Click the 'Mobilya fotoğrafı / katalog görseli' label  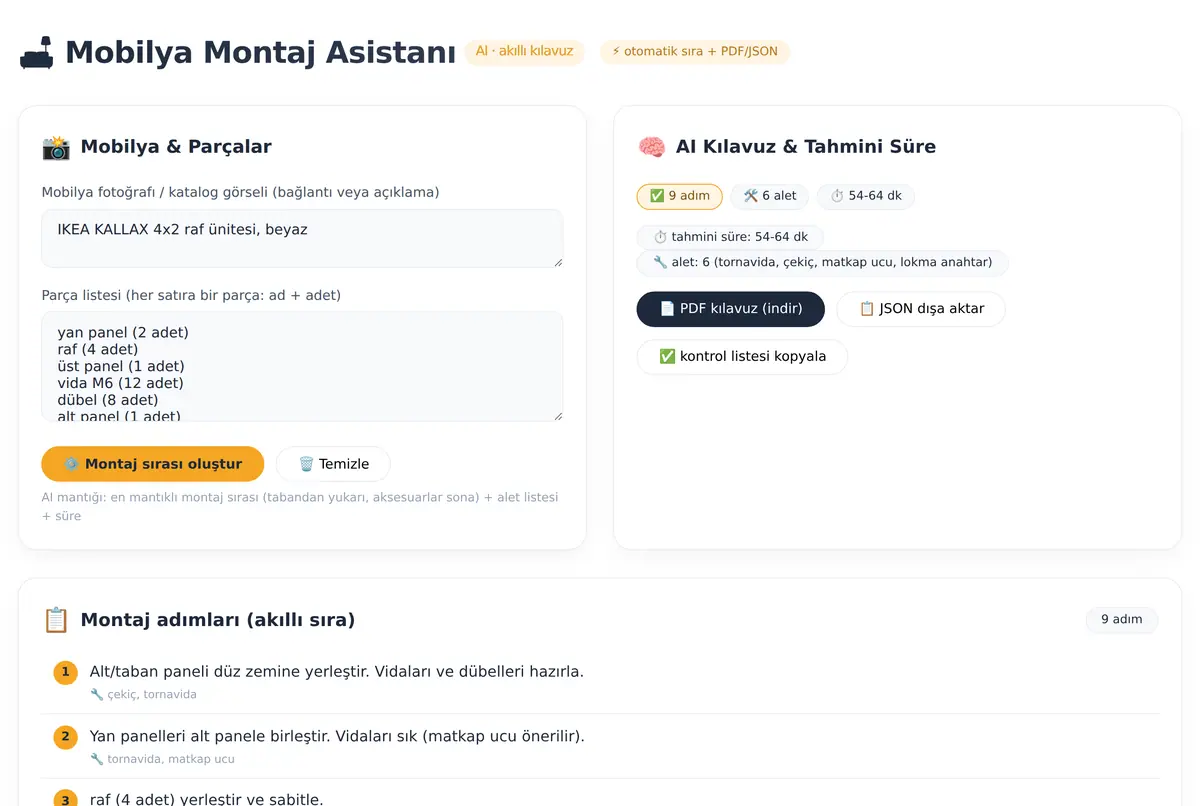point(240,192)
